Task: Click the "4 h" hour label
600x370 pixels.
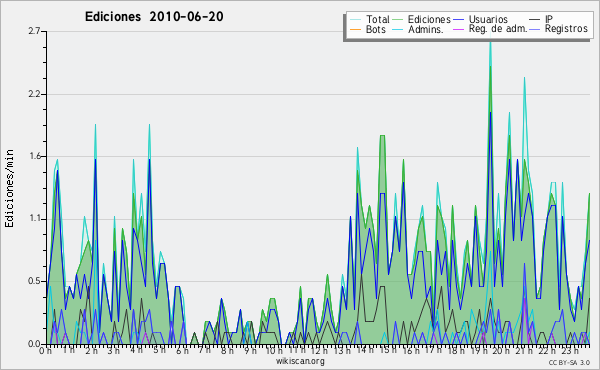Action: pos(137,350)
